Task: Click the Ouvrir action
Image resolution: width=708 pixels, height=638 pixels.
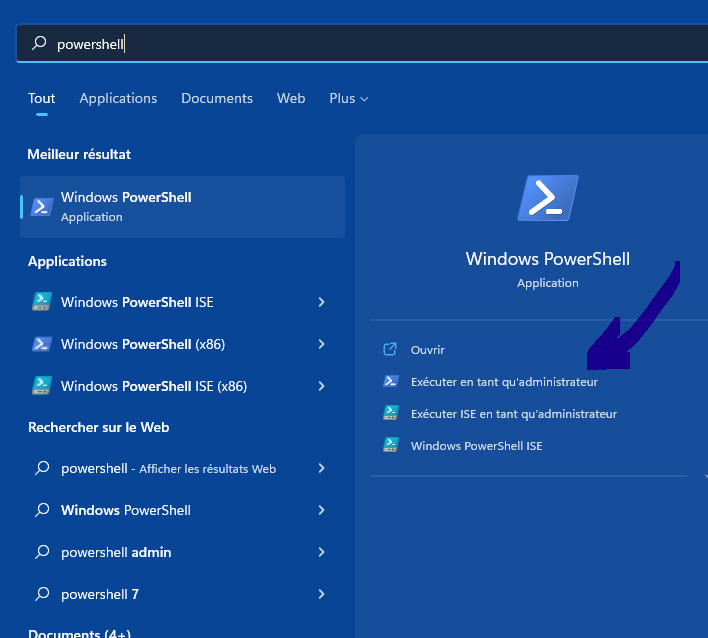Action: pyautogui.click(x=427, y=350)
